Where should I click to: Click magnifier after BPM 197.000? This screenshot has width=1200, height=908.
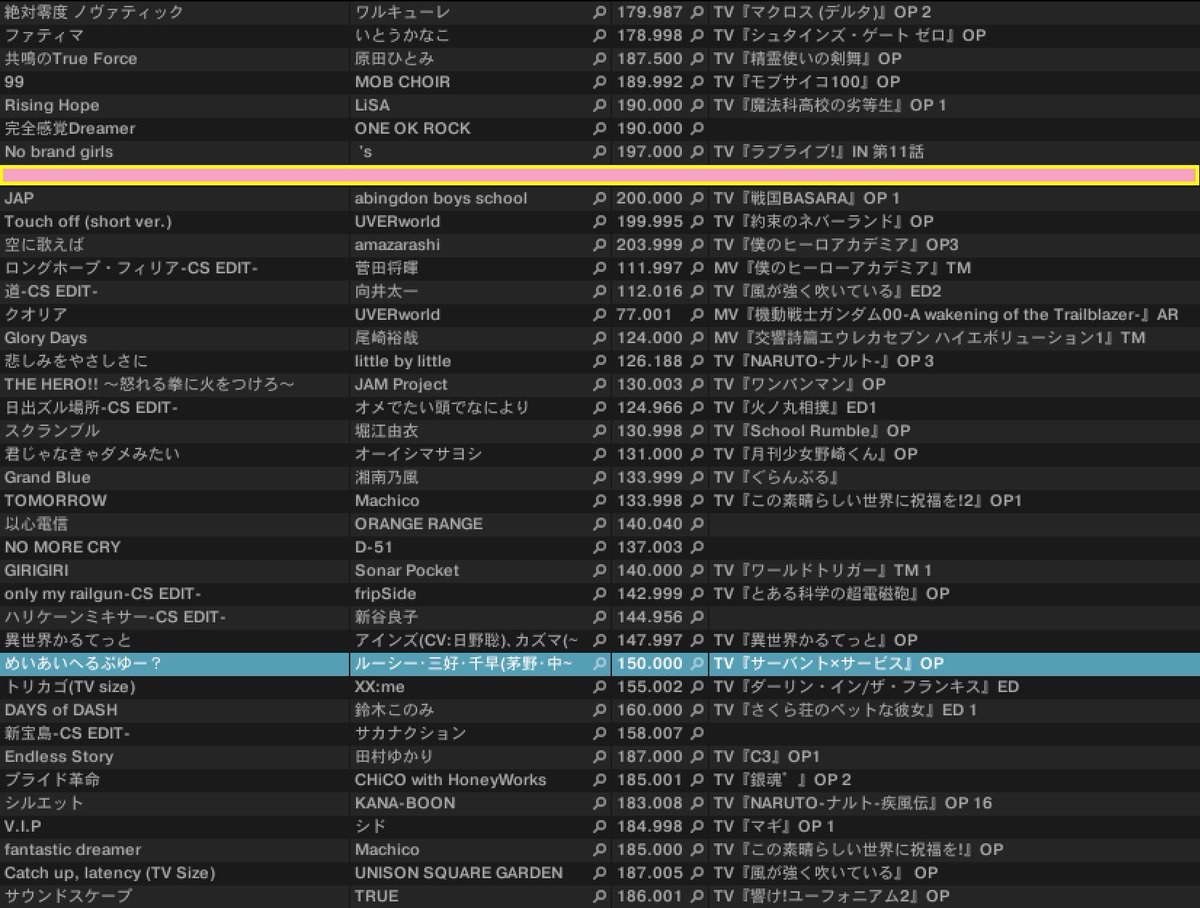[x=698, y=152]
